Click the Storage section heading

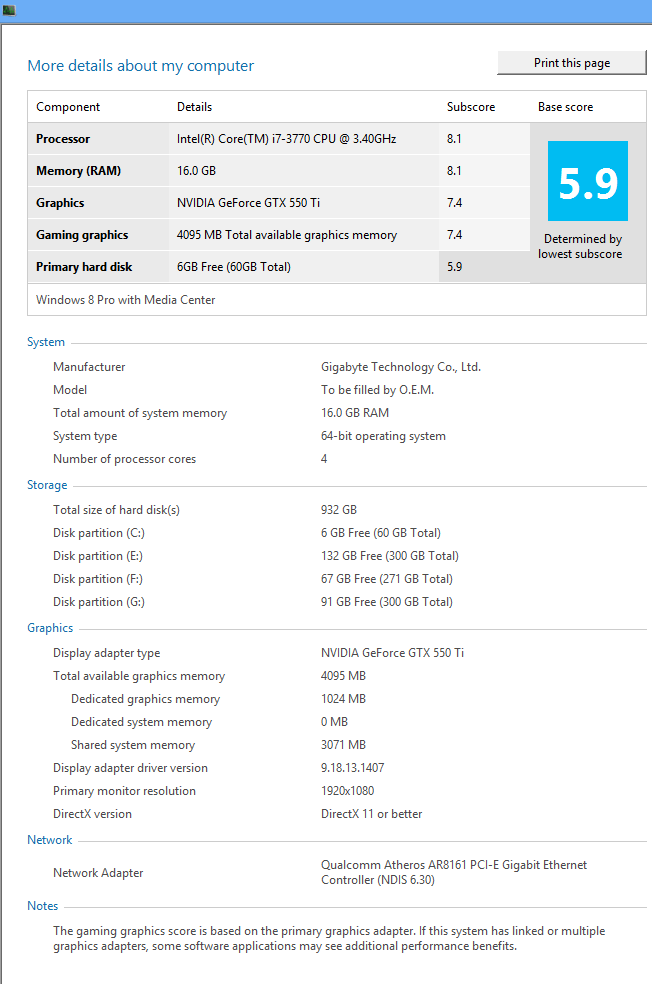click(x=47, y=485)
